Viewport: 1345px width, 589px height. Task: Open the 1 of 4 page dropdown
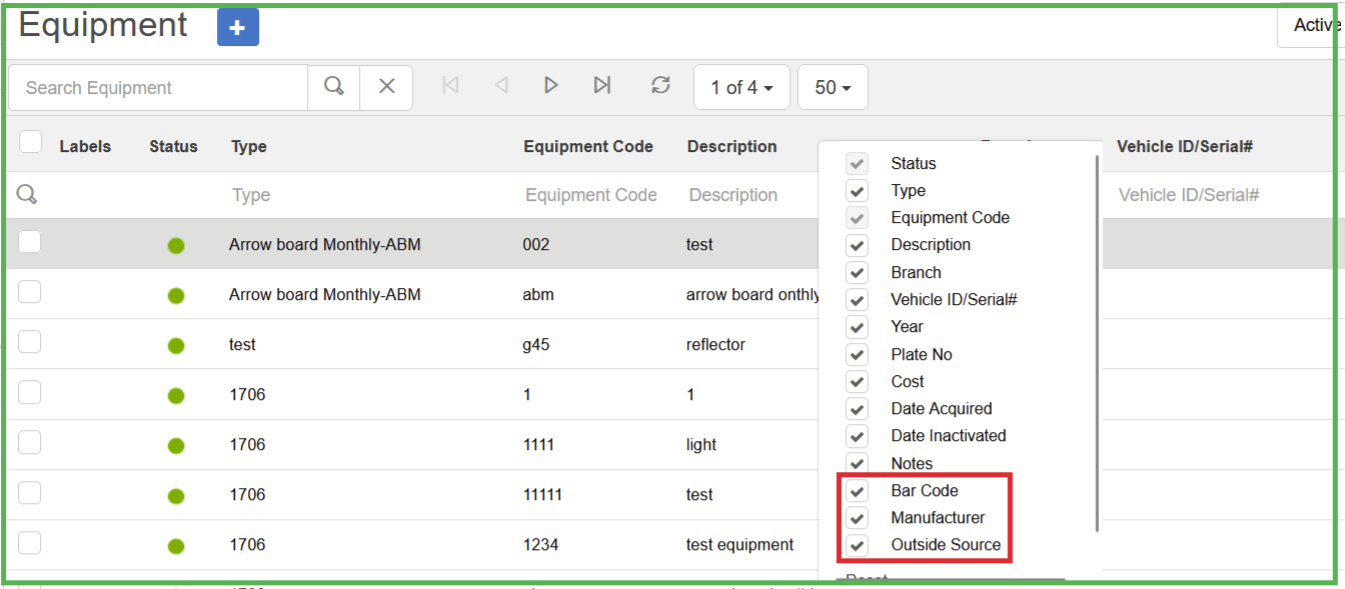[x=741, y=88]
